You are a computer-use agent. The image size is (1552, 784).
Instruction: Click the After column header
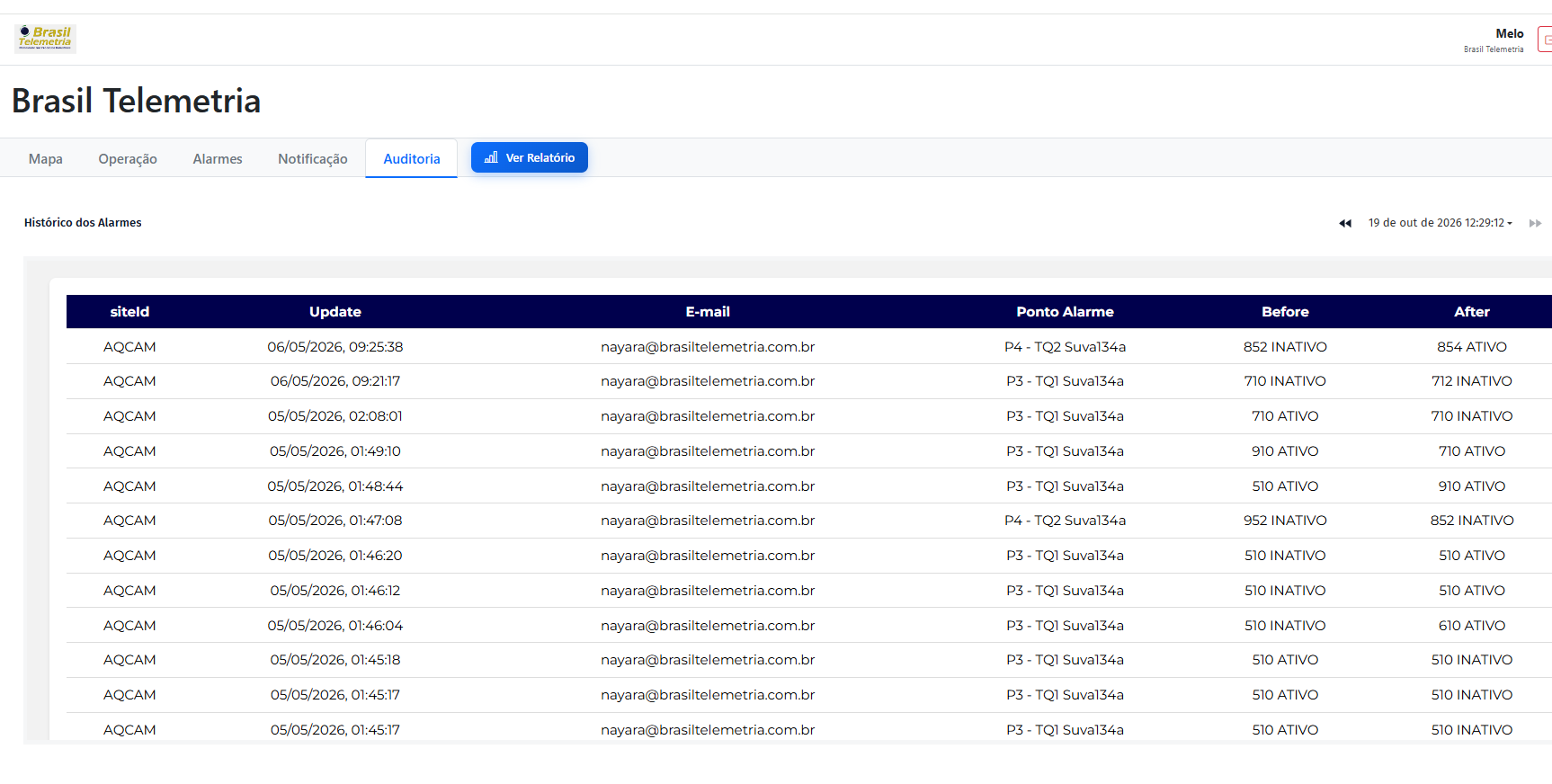[1472, 312]
